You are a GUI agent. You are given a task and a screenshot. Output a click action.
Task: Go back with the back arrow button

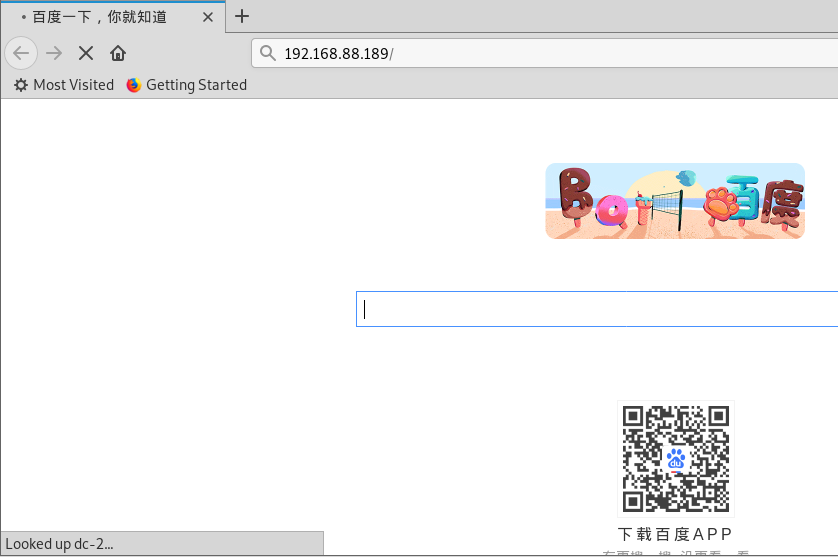coord(21,53)
